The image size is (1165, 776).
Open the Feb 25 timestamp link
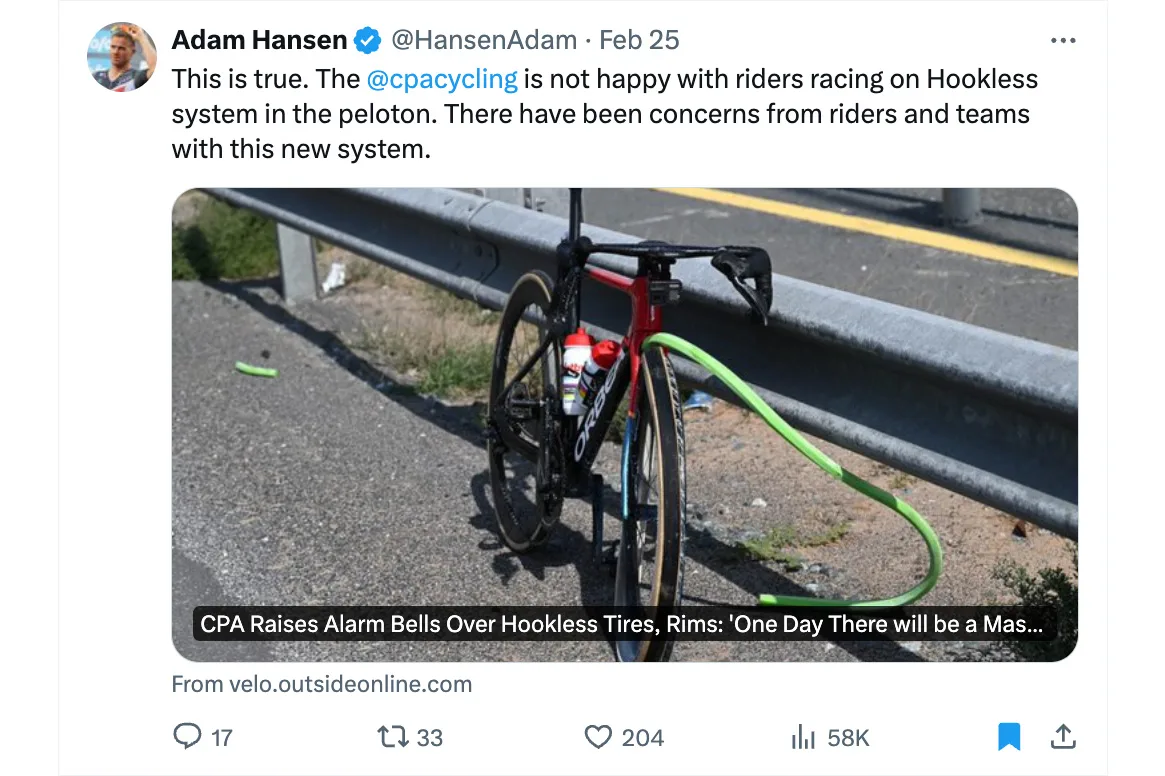(x=639, y=40)
